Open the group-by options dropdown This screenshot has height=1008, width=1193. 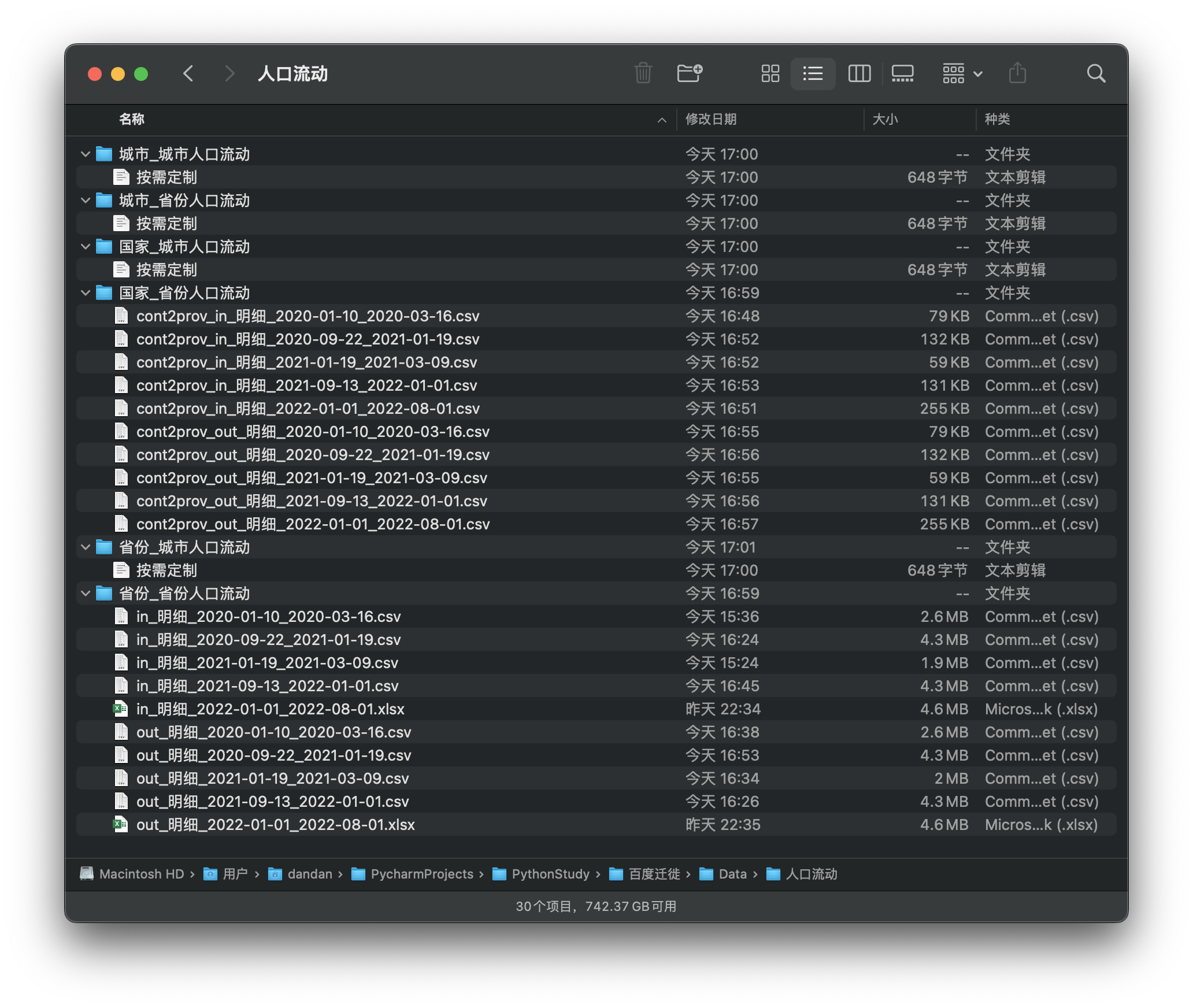click(x=962, y=73)
